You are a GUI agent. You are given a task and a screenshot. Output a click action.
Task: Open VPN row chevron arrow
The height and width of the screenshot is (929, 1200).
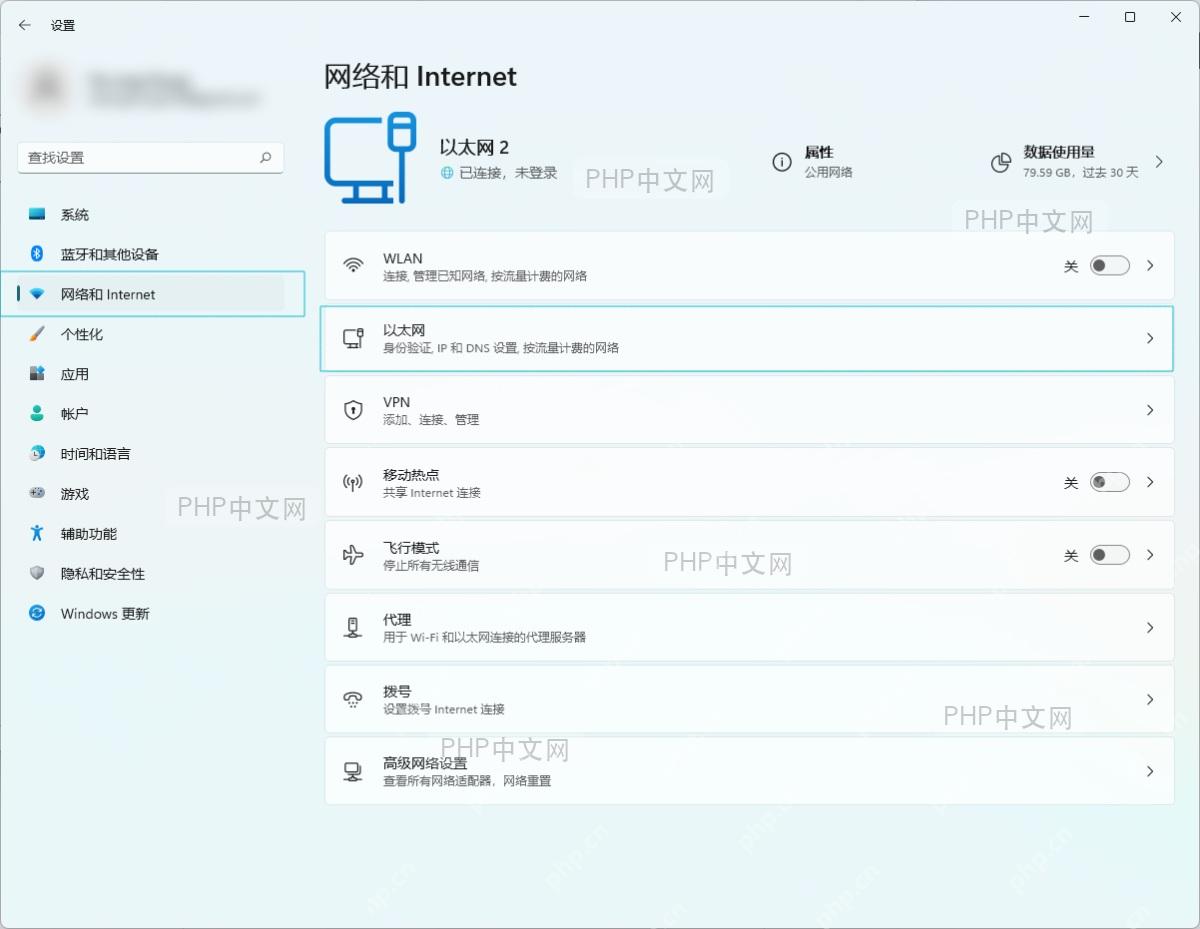(x=1150, y=410)
